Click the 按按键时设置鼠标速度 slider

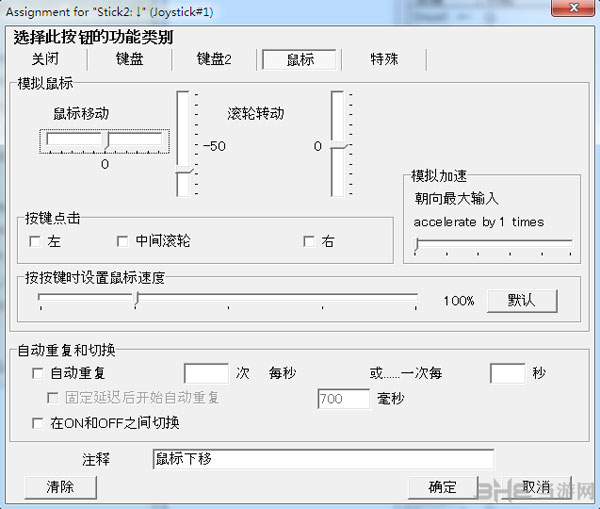point(228,300)
